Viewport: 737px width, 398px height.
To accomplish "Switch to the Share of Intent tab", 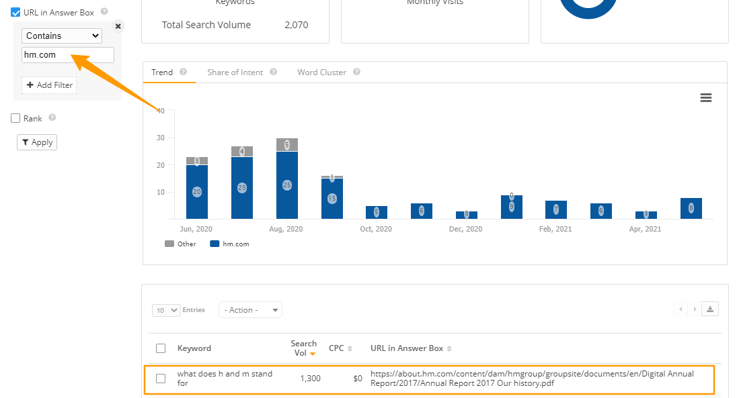I will (x=235, y=72).
